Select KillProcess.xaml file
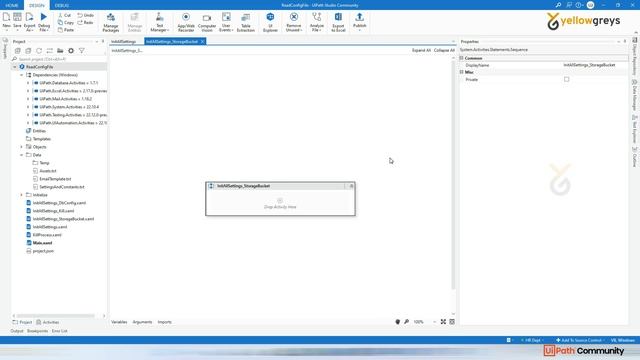This screenshot has width=640, height=360. (44, 235)
